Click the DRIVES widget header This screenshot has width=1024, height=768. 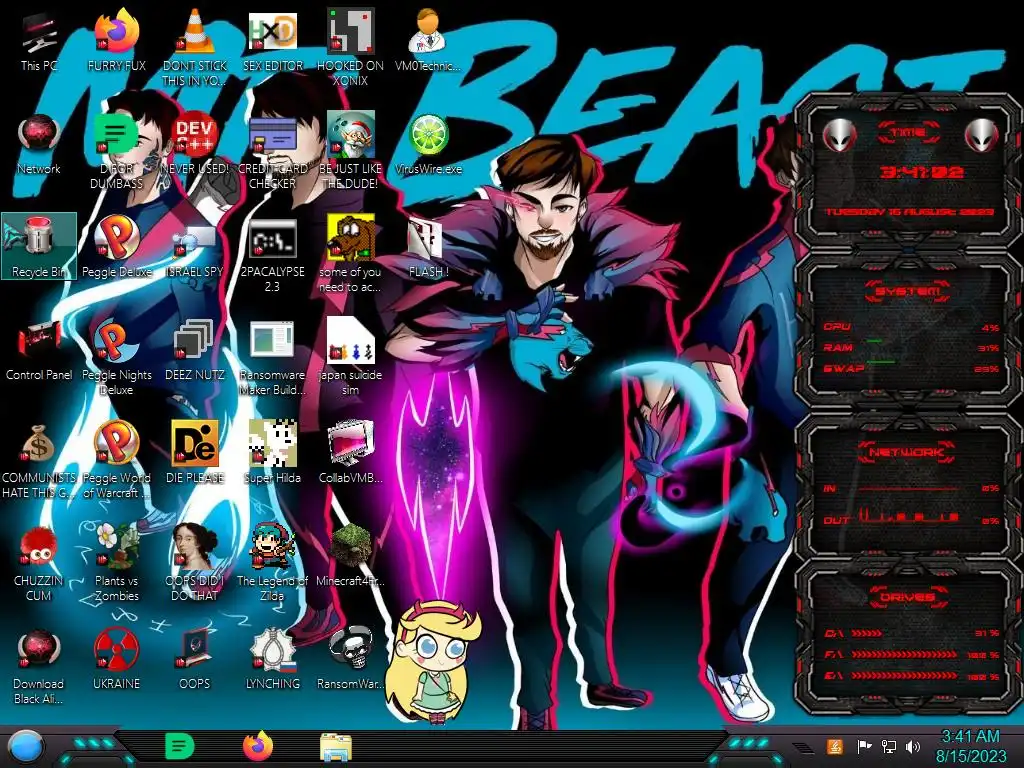pyautogui.click(x=907, y=596)
